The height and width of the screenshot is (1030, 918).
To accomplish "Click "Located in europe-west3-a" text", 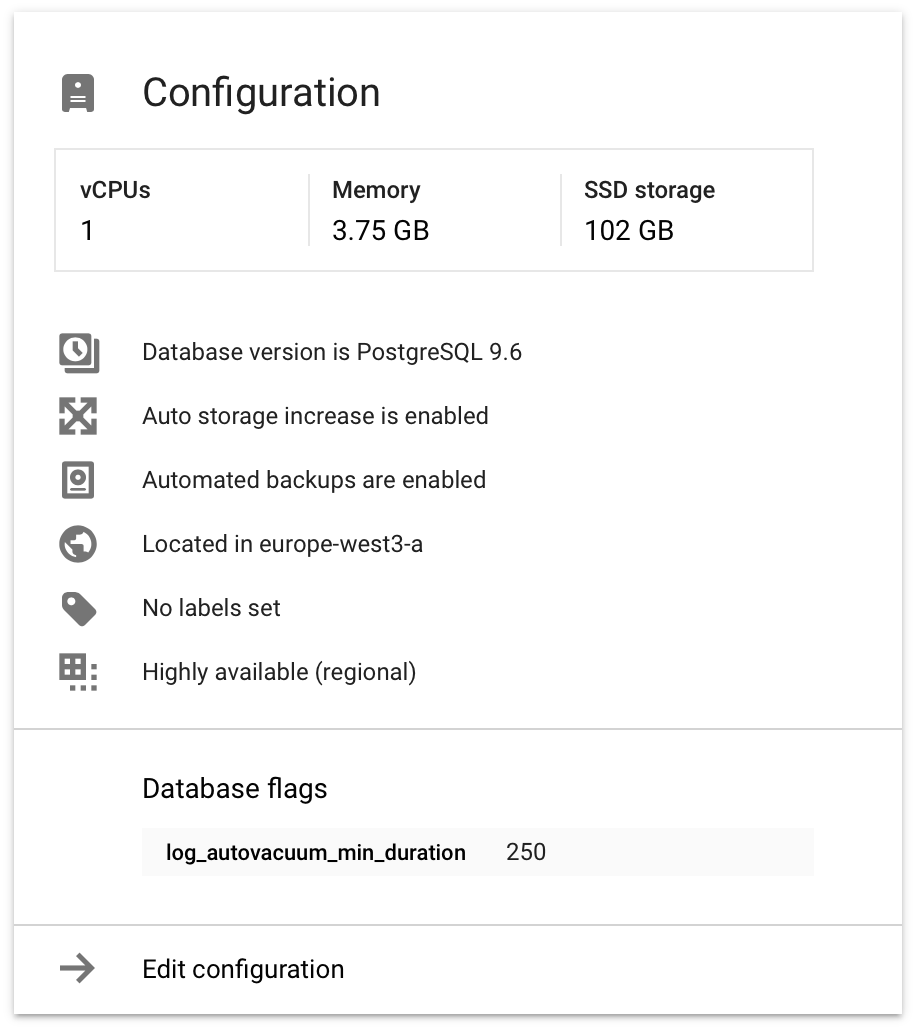I will pyautogui.click(x=282, y=544).
